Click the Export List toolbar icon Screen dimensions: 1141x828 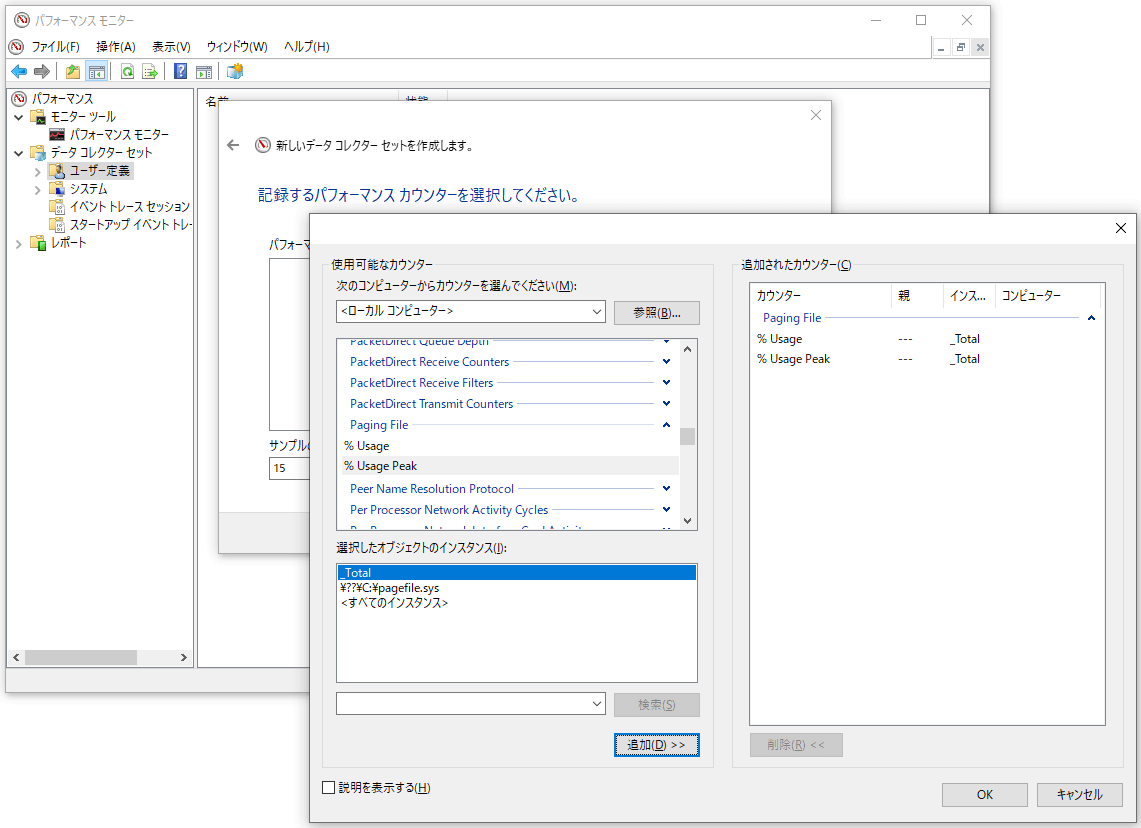point(150,71)
